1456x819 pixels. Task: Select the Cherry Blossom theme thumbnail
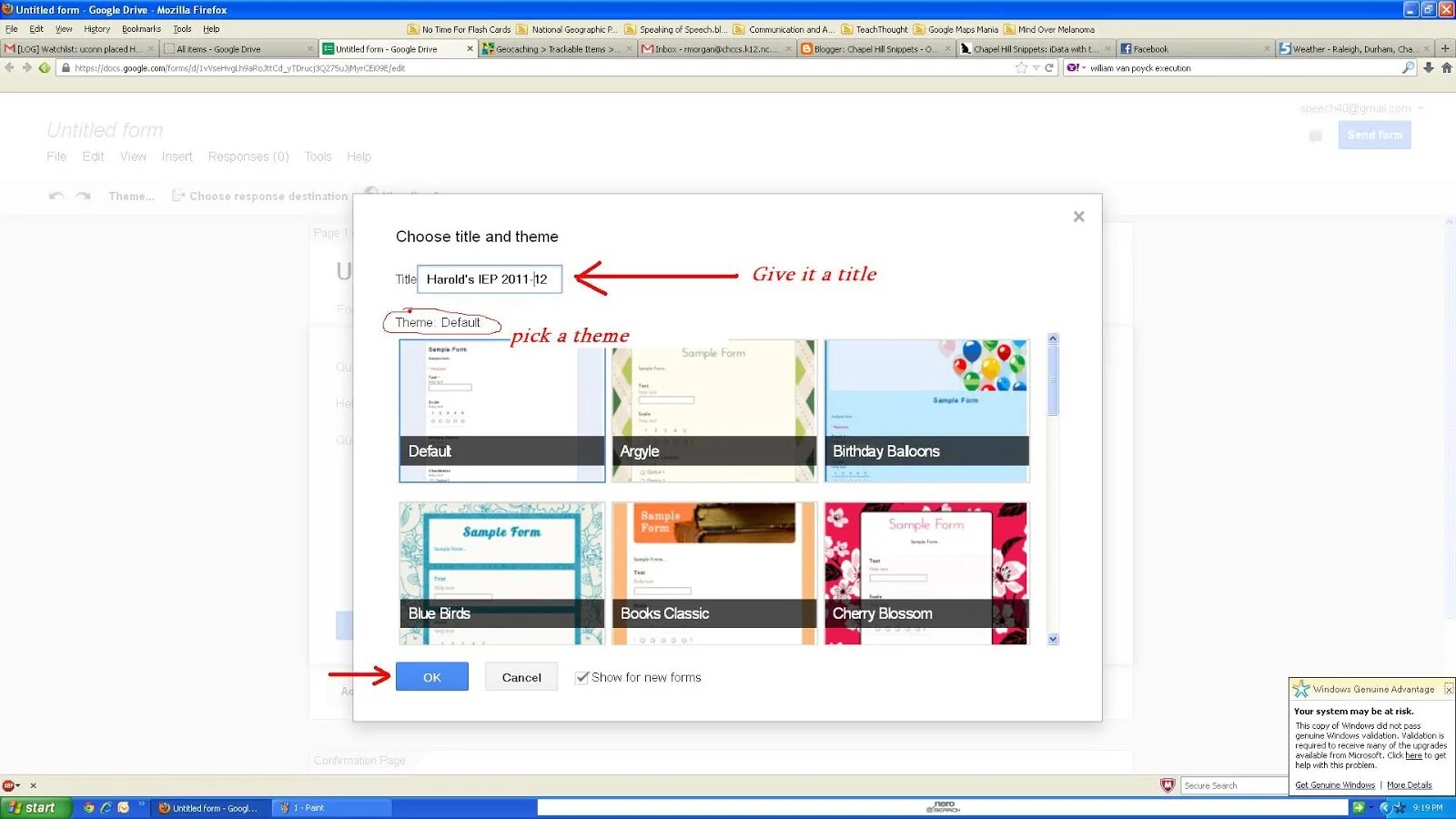point(926,573)
